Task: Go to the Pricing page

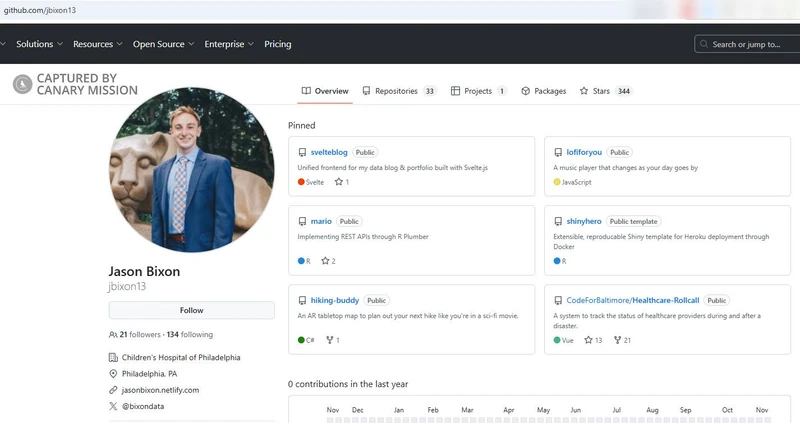Action: click(x=278, y=44)
